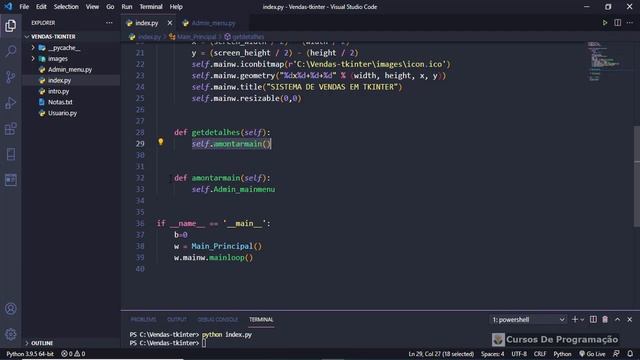This screenshot has width=640, height=360.
Task: Close the terminal panel
Action: tap(629, 320)
